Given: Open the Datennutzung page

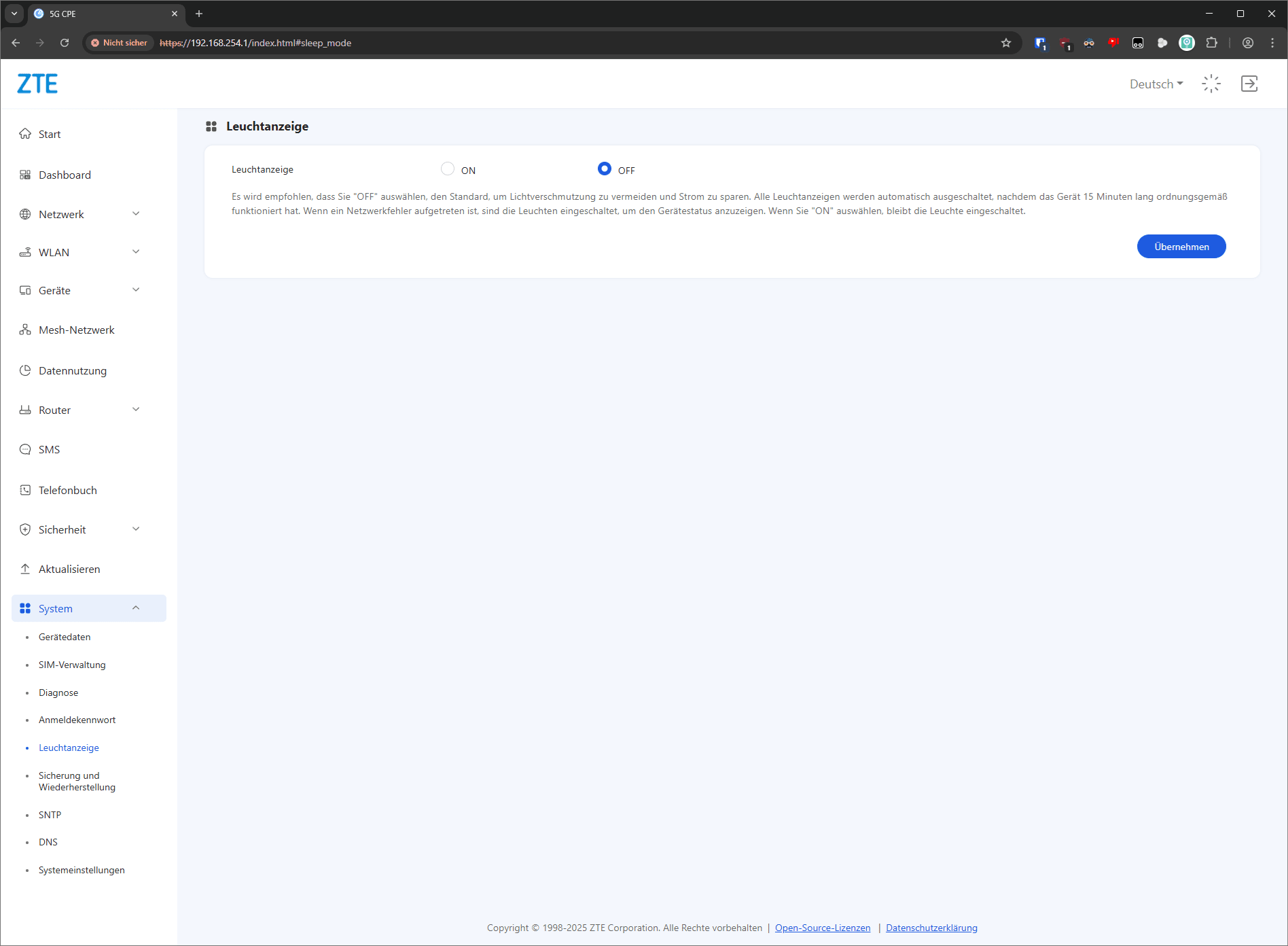Looking at the screenshot, I should (x=72, y=370).
